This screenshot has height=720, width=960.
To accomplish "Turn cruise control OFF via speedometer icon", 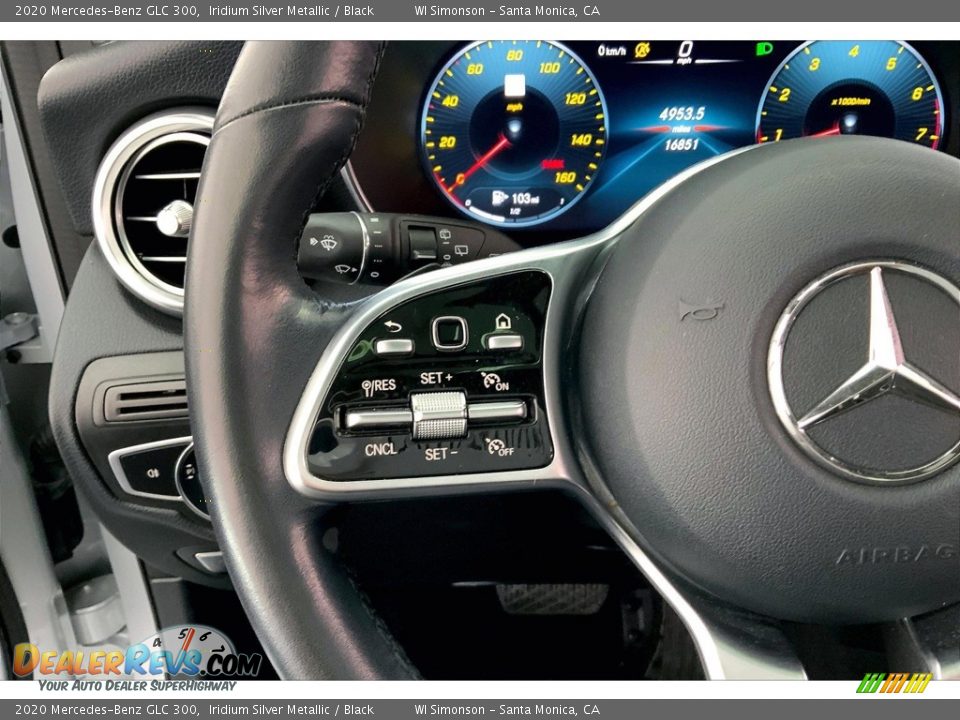I will pos(500,447).
